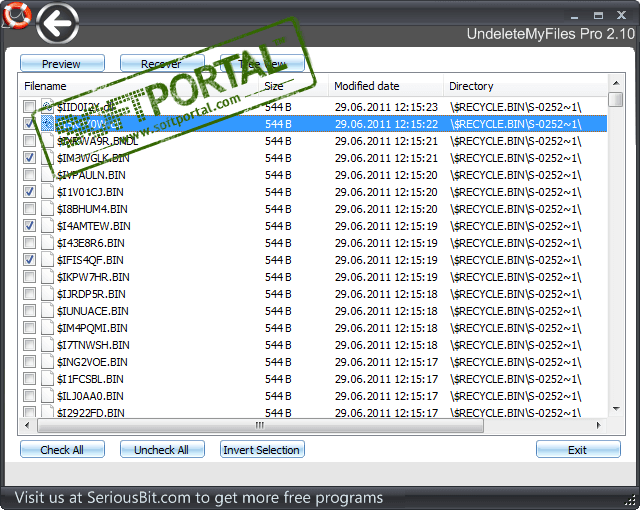This screenshot has width=640, height=510.
Task: Check the $IKPW7HR.BIN checkbox
Action: pyautogui.click(x=29, y=277)
